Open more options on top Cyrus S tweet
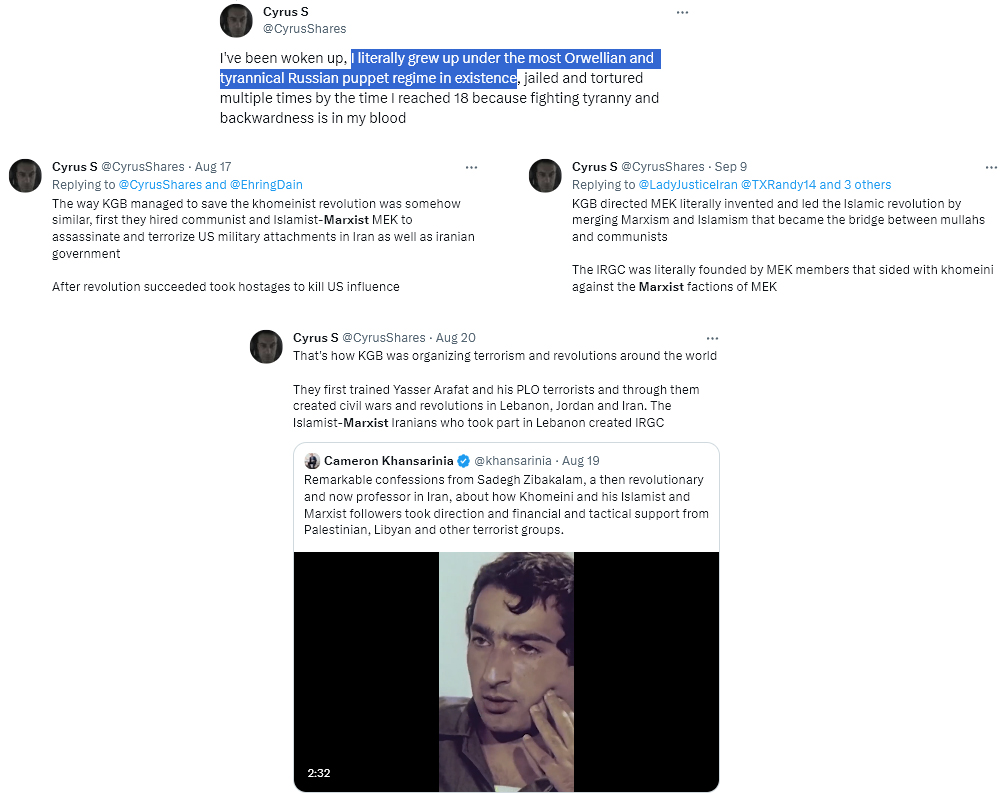 682,12
